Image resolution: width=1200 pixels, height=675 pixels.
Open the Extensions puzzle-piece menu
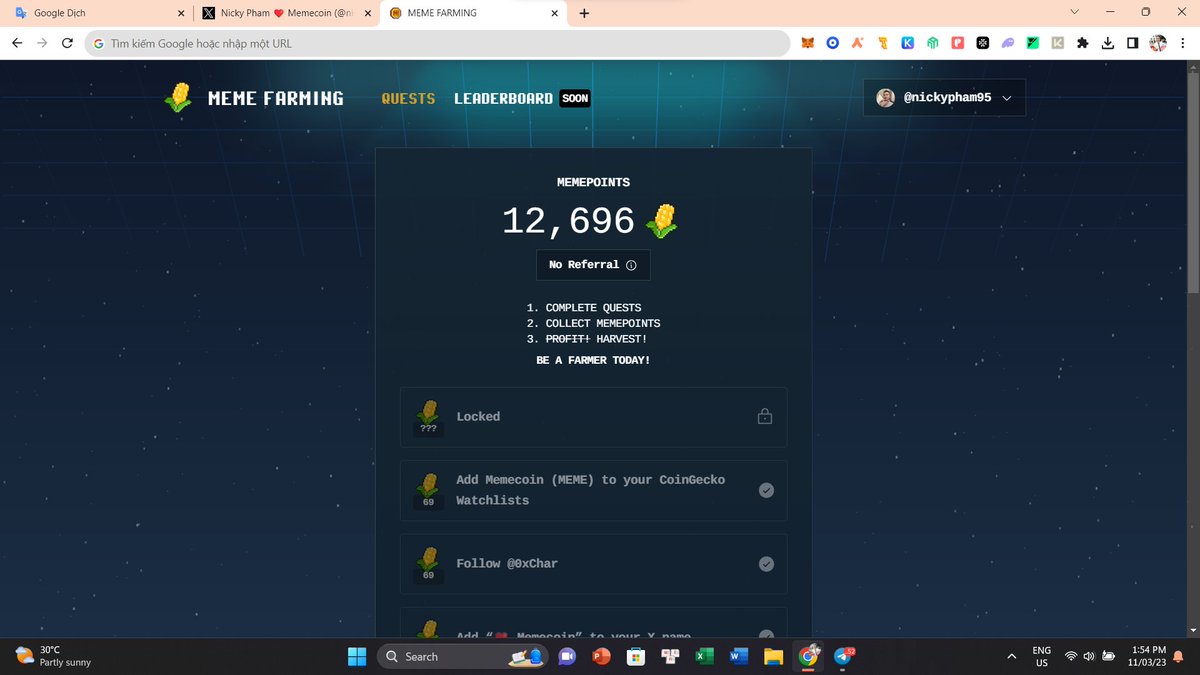click(1083, 43)
